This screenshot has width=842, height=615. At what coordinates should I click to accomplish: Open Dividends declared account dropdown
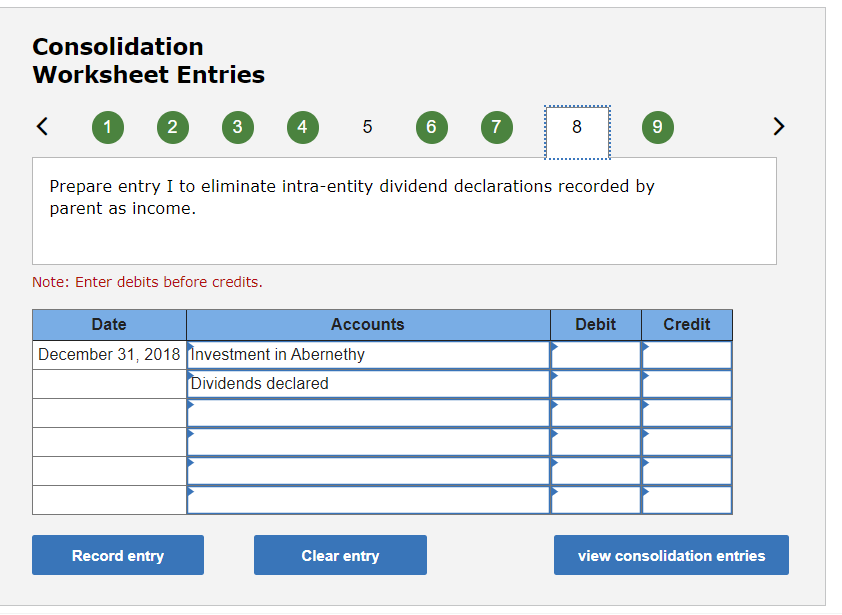(x=368, y=384)
